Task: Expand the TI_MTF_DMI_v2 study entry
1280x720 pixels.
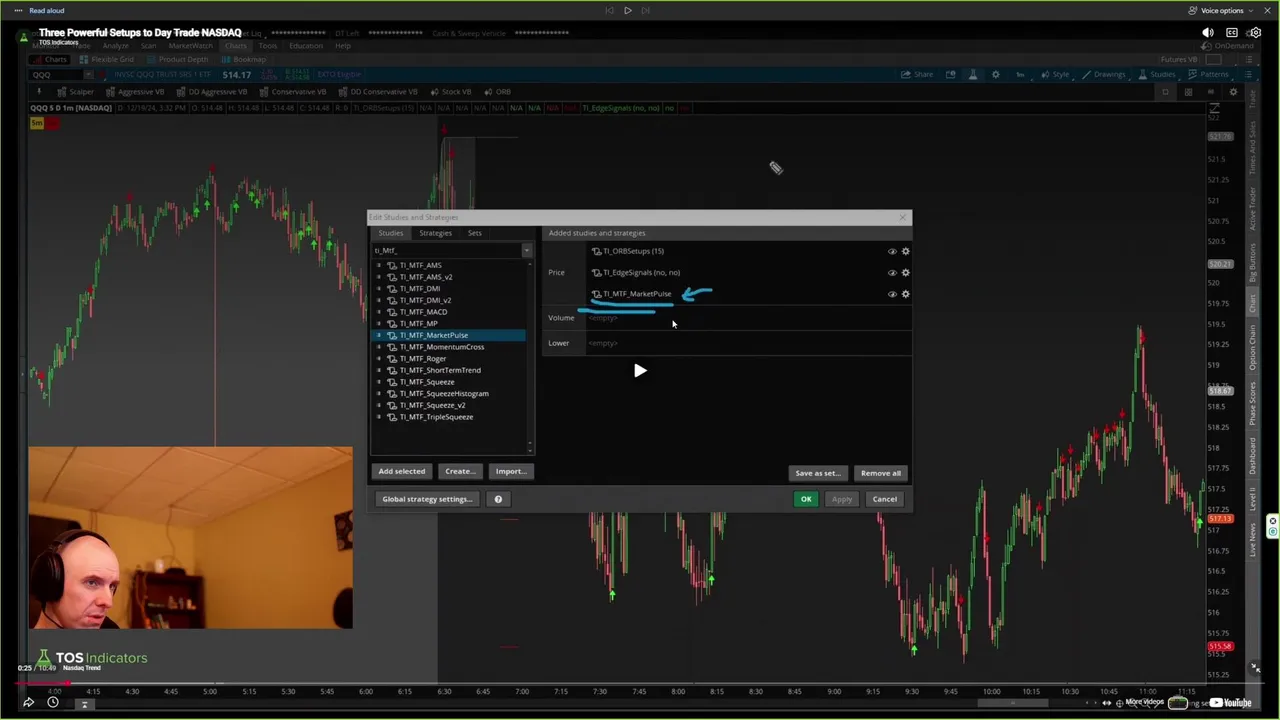Action: pyautogui.click(x=379, y=300)
